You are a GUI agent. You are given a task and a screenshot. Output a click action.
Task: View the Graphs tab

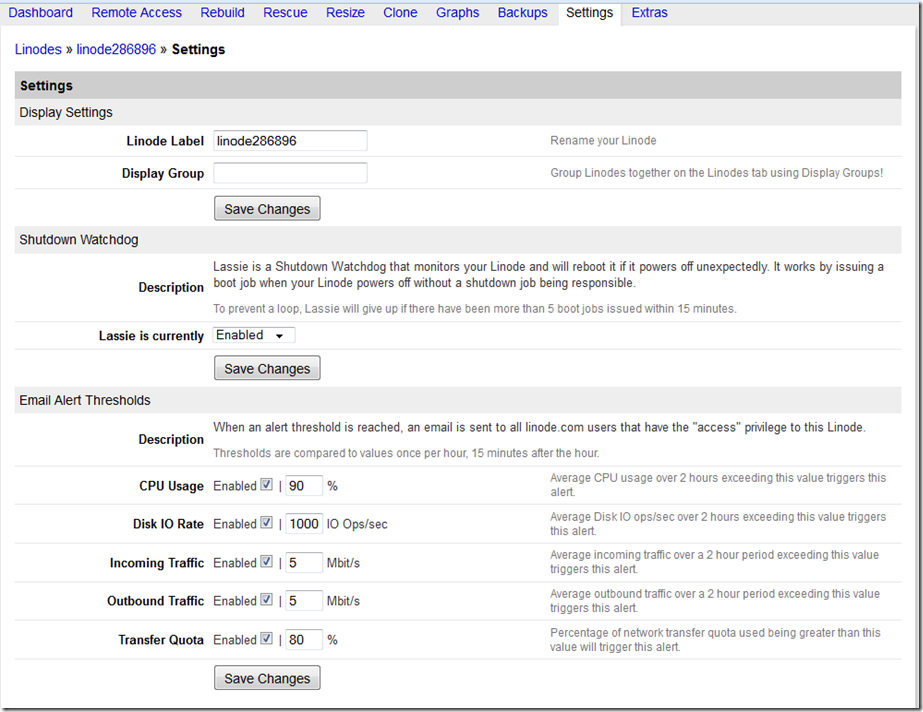click(457, 12)
